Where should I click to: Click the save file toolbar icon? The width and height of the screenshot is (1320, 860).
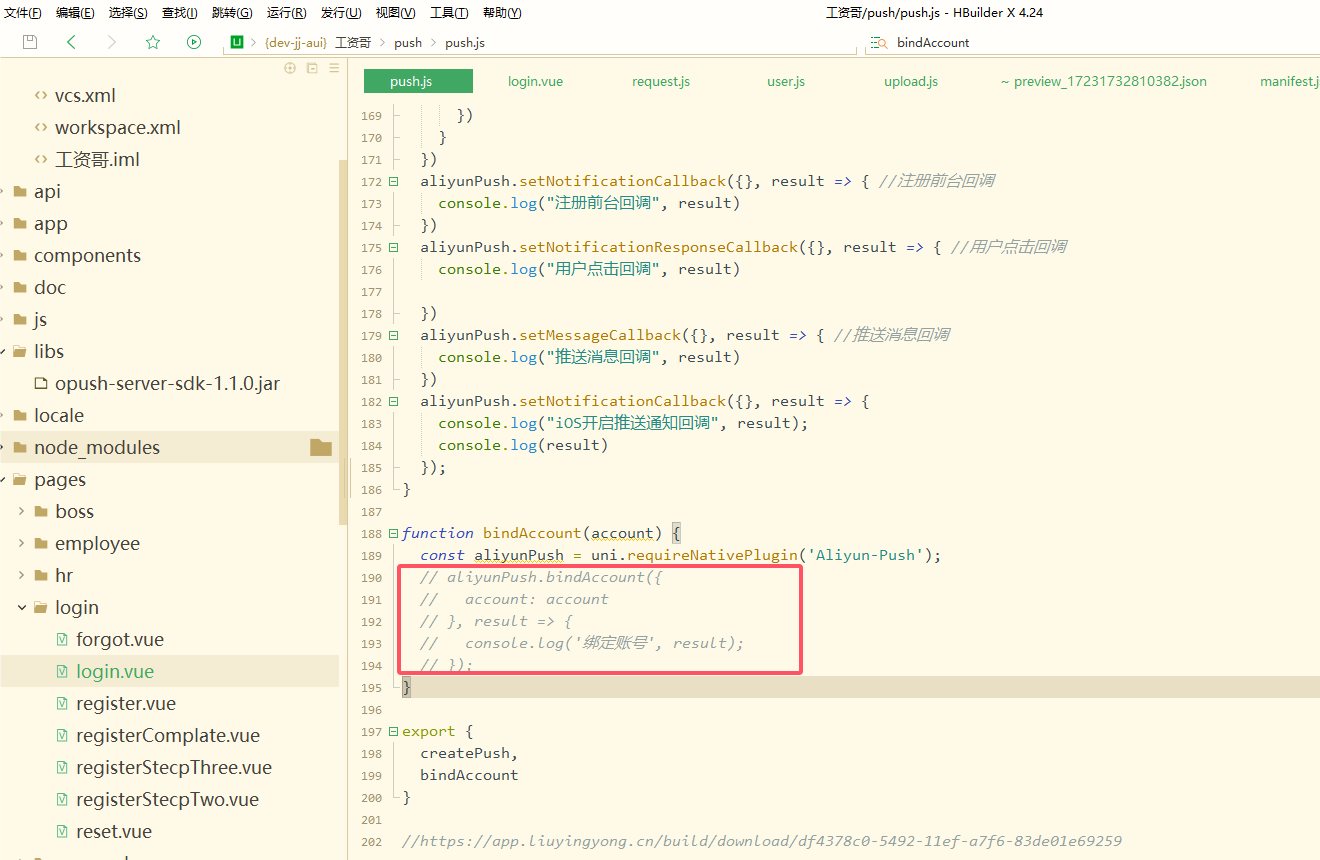(x=30, y=42)
